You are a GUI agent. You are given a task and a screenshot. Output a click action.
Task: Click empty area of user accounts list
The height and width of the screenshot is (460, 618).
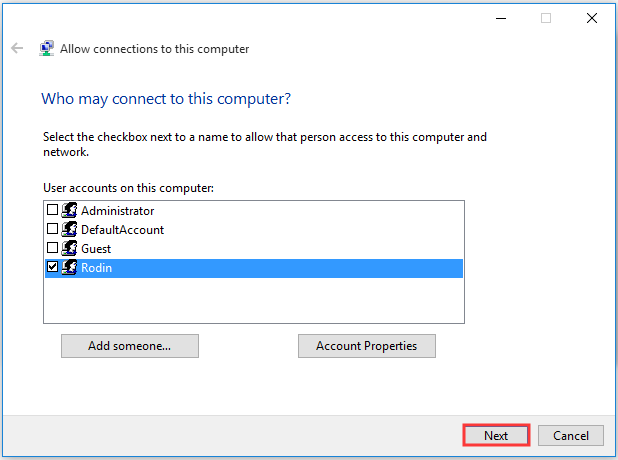(x=254, y=300)
